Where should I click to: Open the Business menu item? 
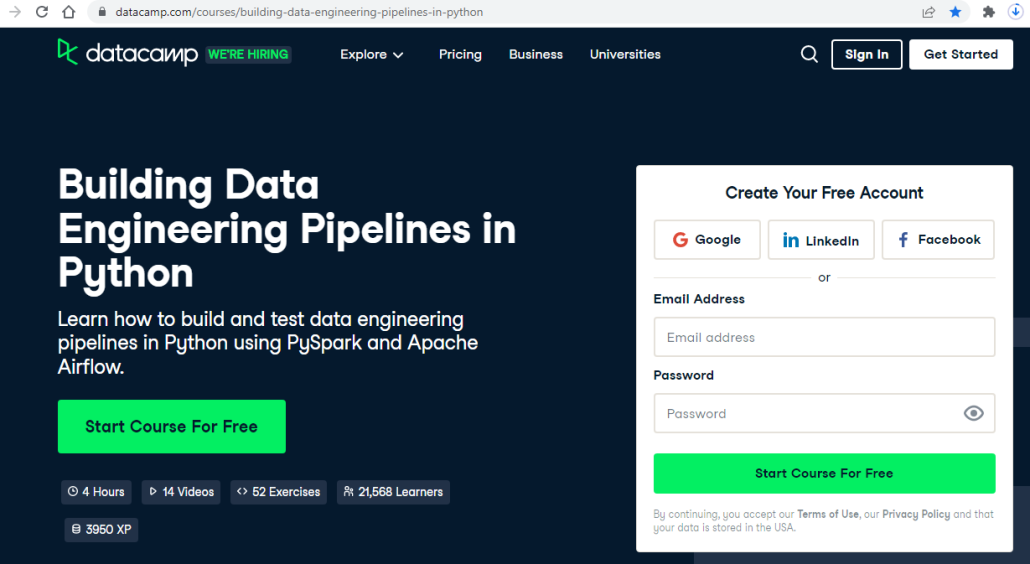[535, 54]
